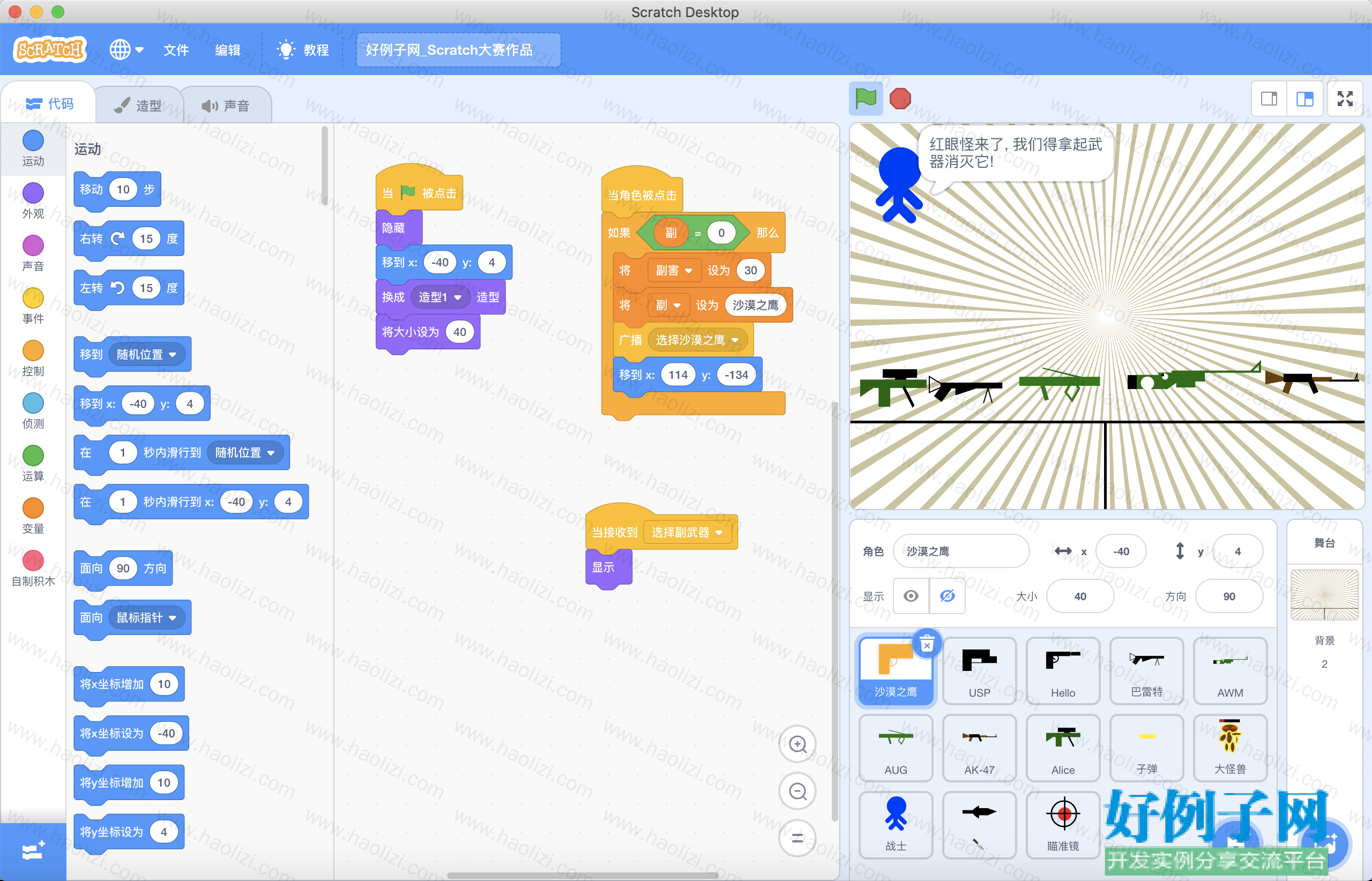Screen dimensions: 1372x881
Task: Open the 文件 menu
Action: 176,50
